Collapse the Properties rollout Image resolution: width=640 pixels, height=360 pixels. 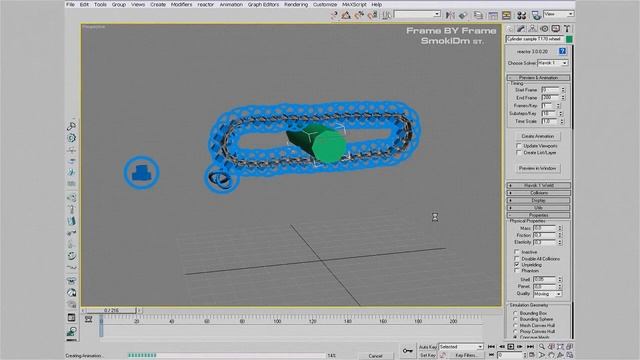coord(539,216)
